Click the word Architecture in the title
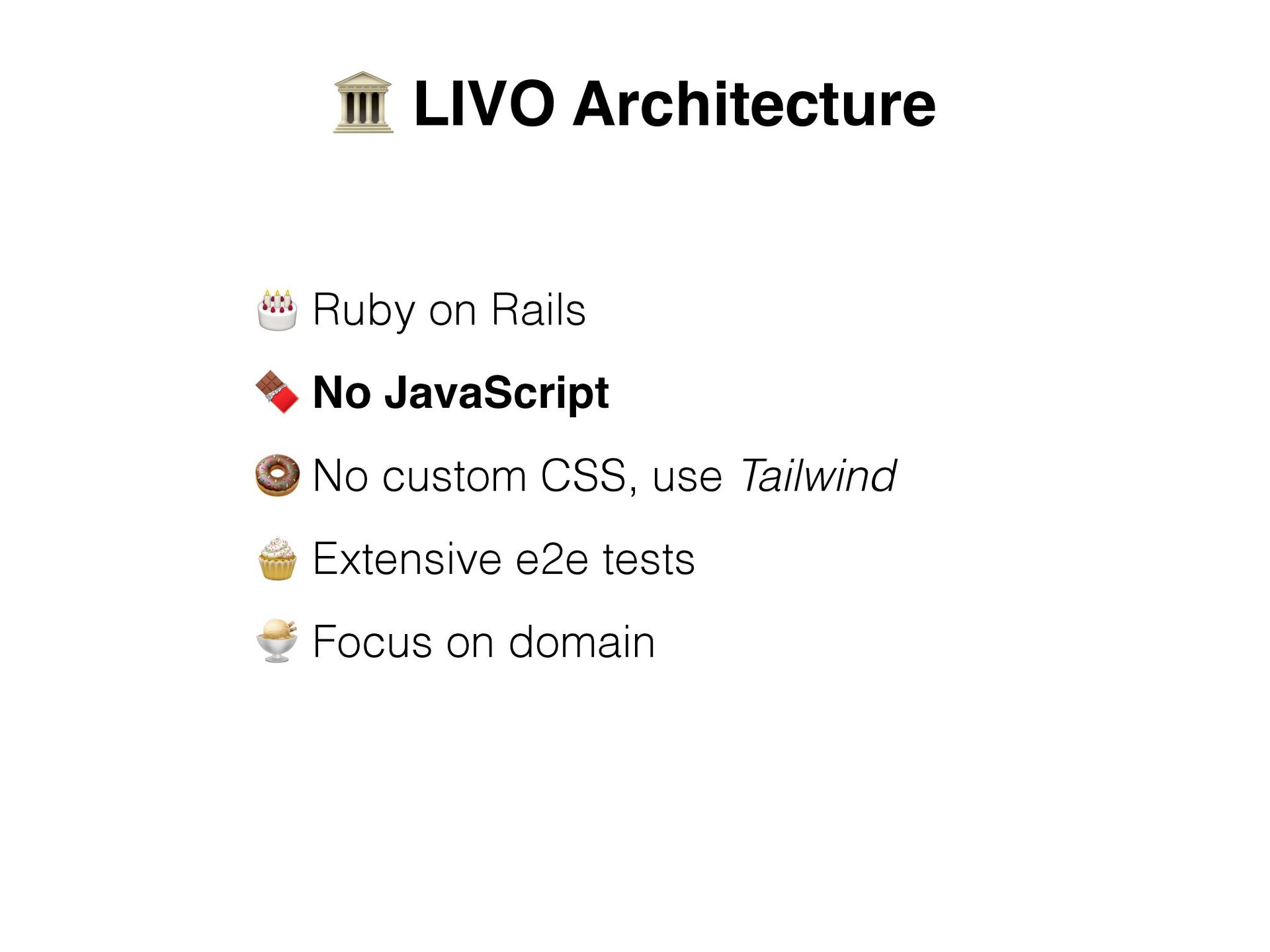The height and width of the screenshot is (952, 1270). point(754,104)
